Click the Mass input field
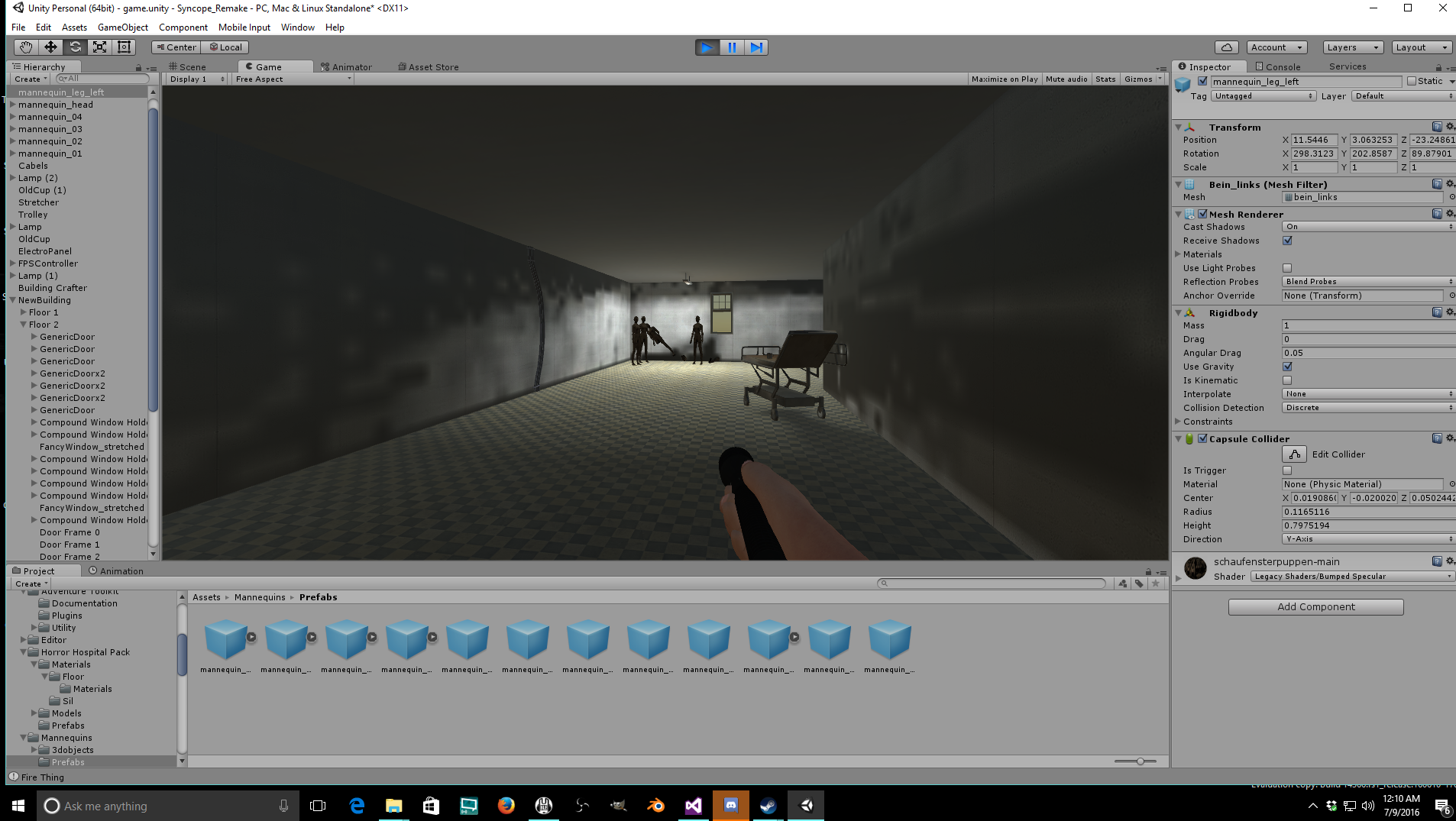This screenshot has height=821, width=1456. pyautogui.click(x=1368, y=325)
